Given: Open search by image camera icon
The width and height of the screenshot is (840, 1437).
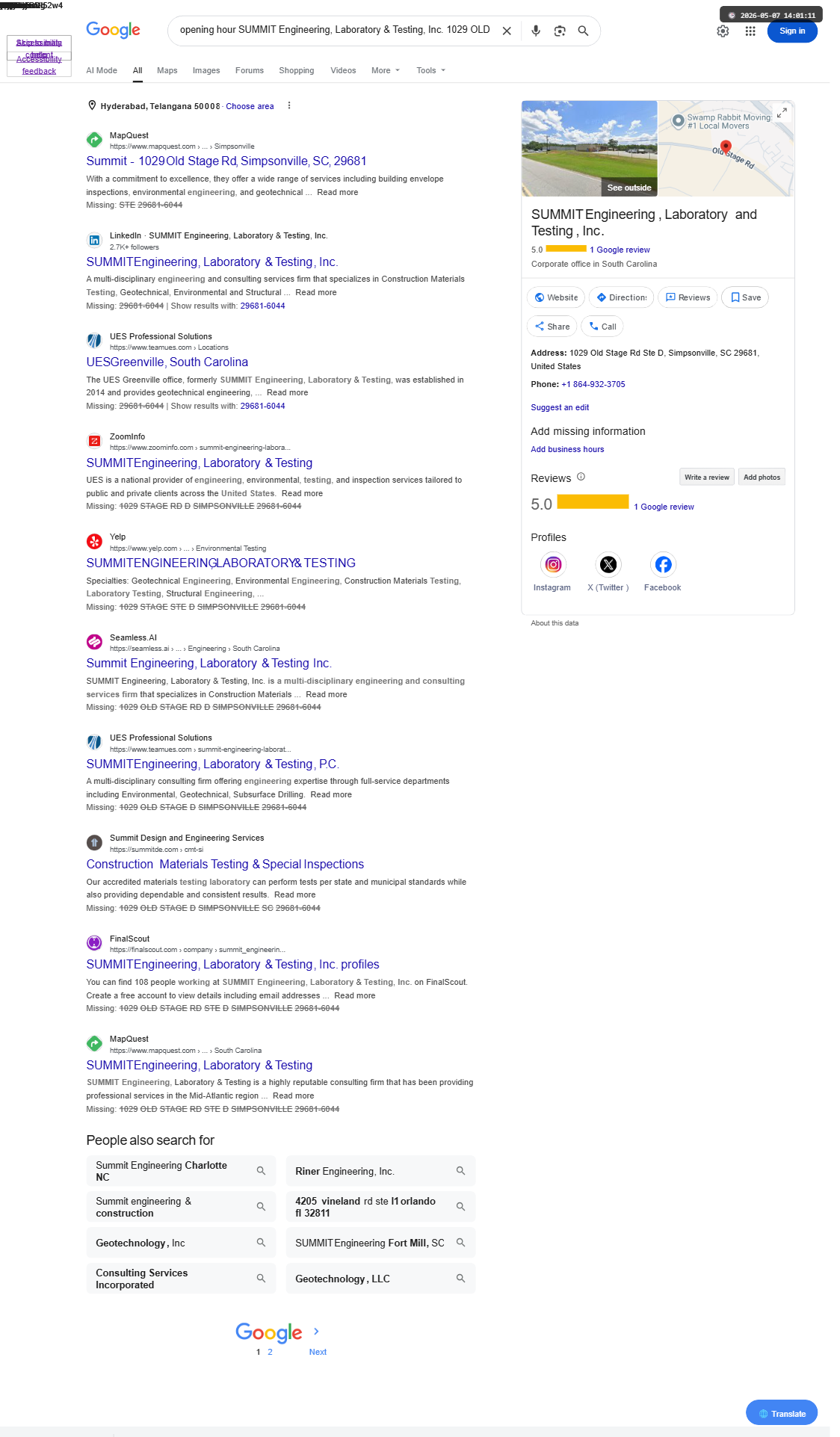Looking at the screenshot, I should coord(560,31).
